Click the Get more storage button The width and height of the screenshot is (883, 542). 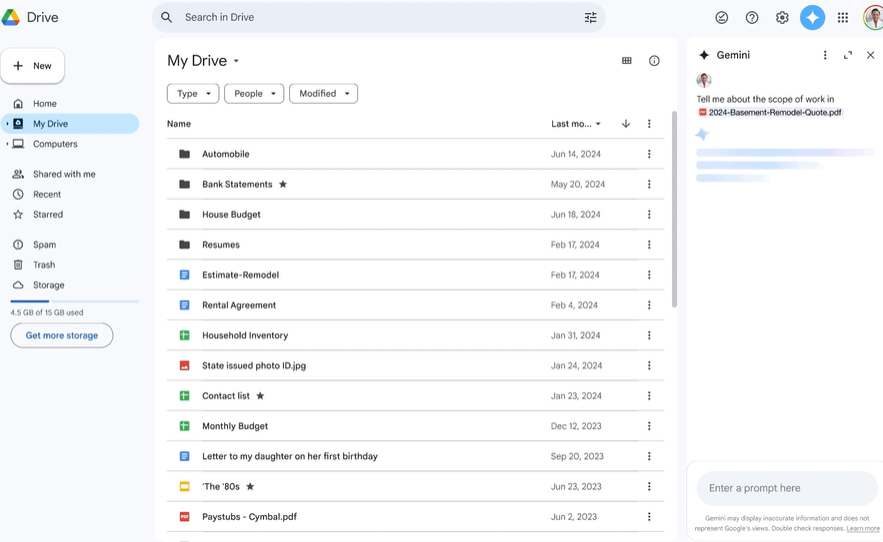(62, 335)
